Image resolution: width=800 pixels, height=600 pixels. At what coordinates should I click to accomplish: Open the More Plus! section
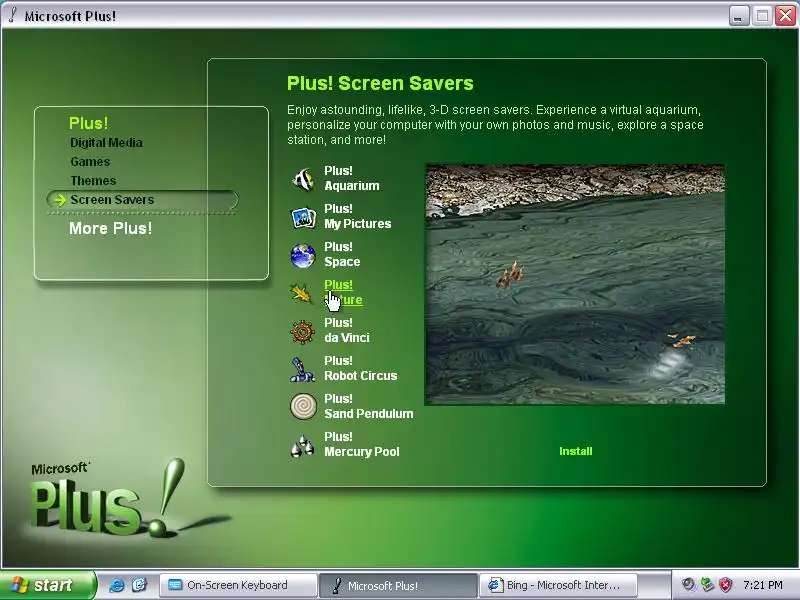[x=110, y=228]
